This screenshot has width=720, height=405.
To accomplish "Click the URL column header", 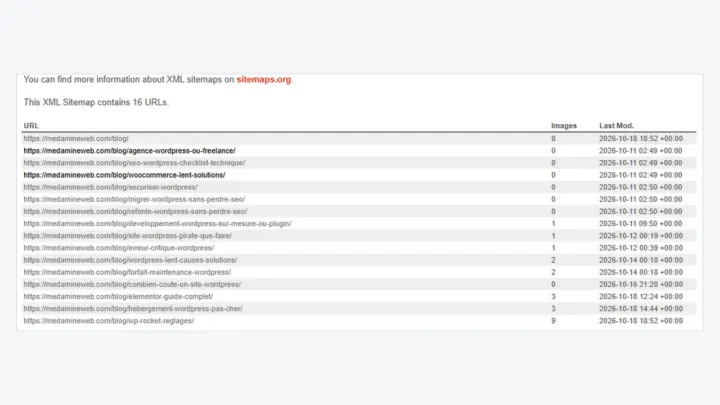I will pos(31,126).
